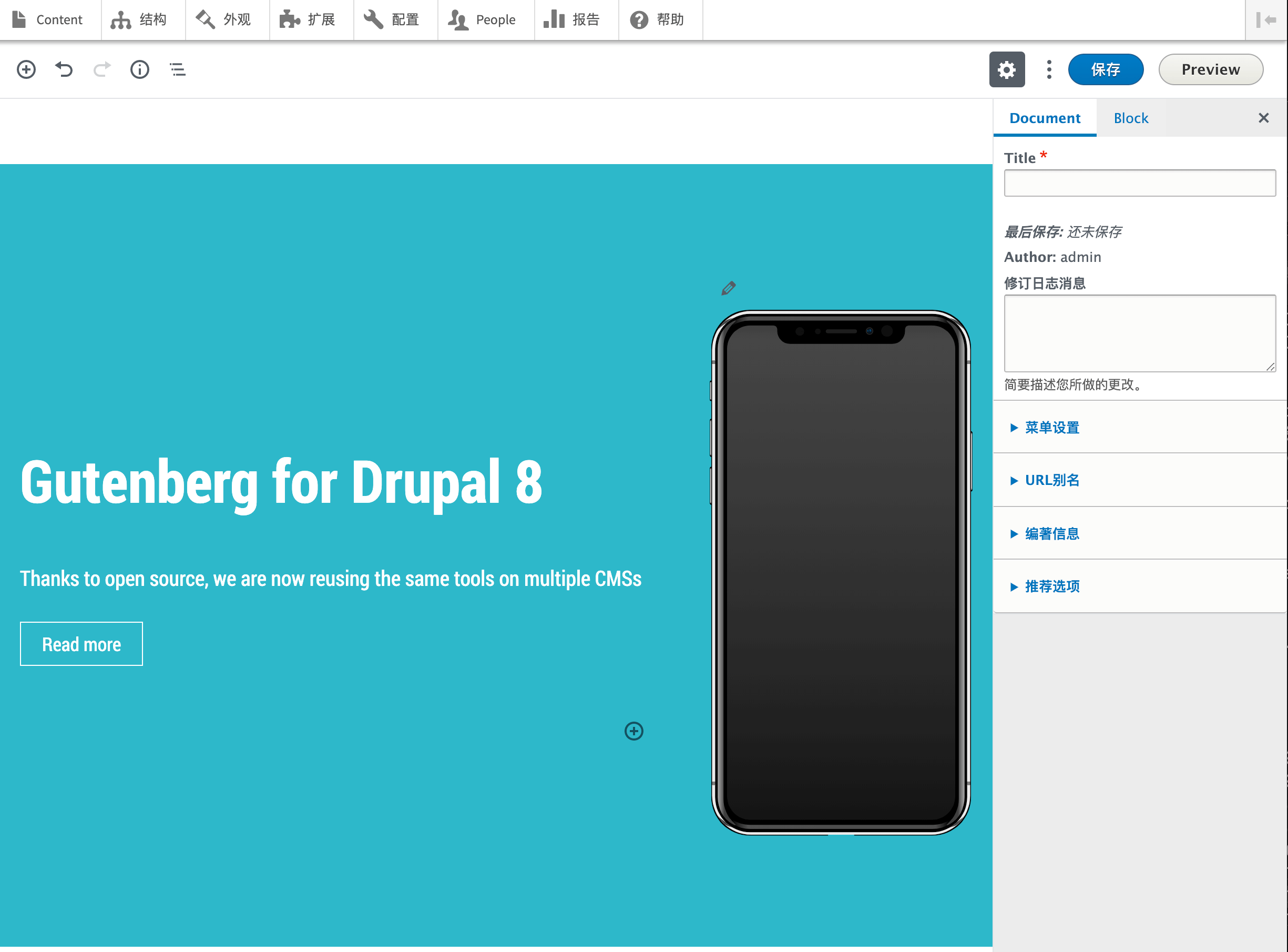Toggle the settings gear sidebar button
This screenshot has width=1288, height=952.
pos(1007,70)
